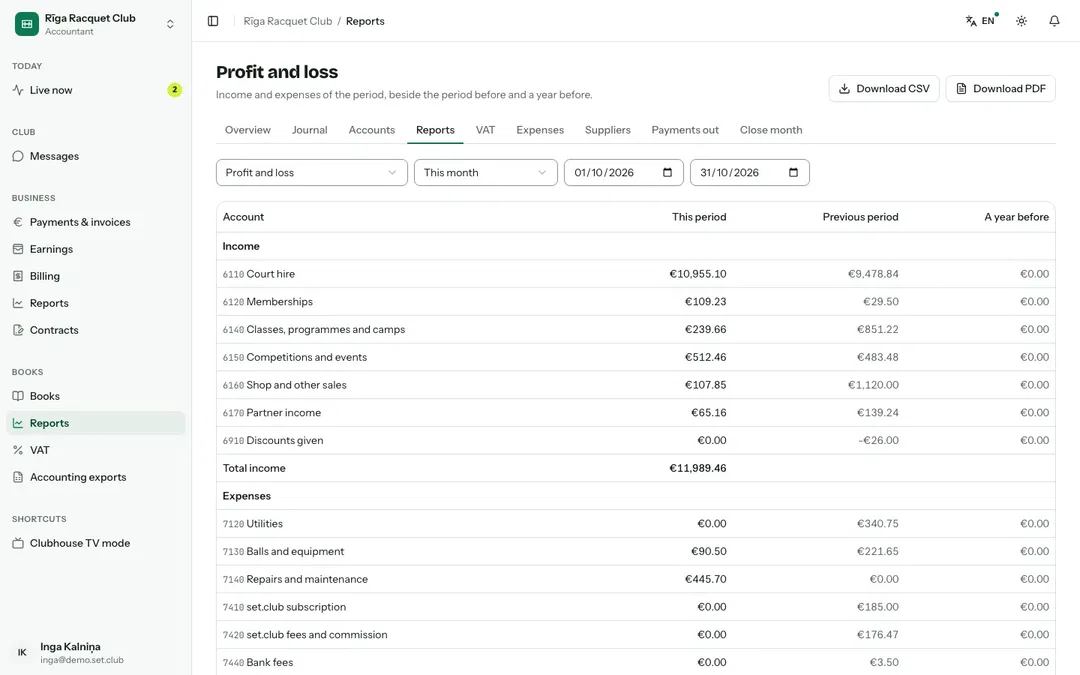Viewport: 1080px width, 675px height.
Task: Click the Total income value €11,989.46
Action: (698, 468)
